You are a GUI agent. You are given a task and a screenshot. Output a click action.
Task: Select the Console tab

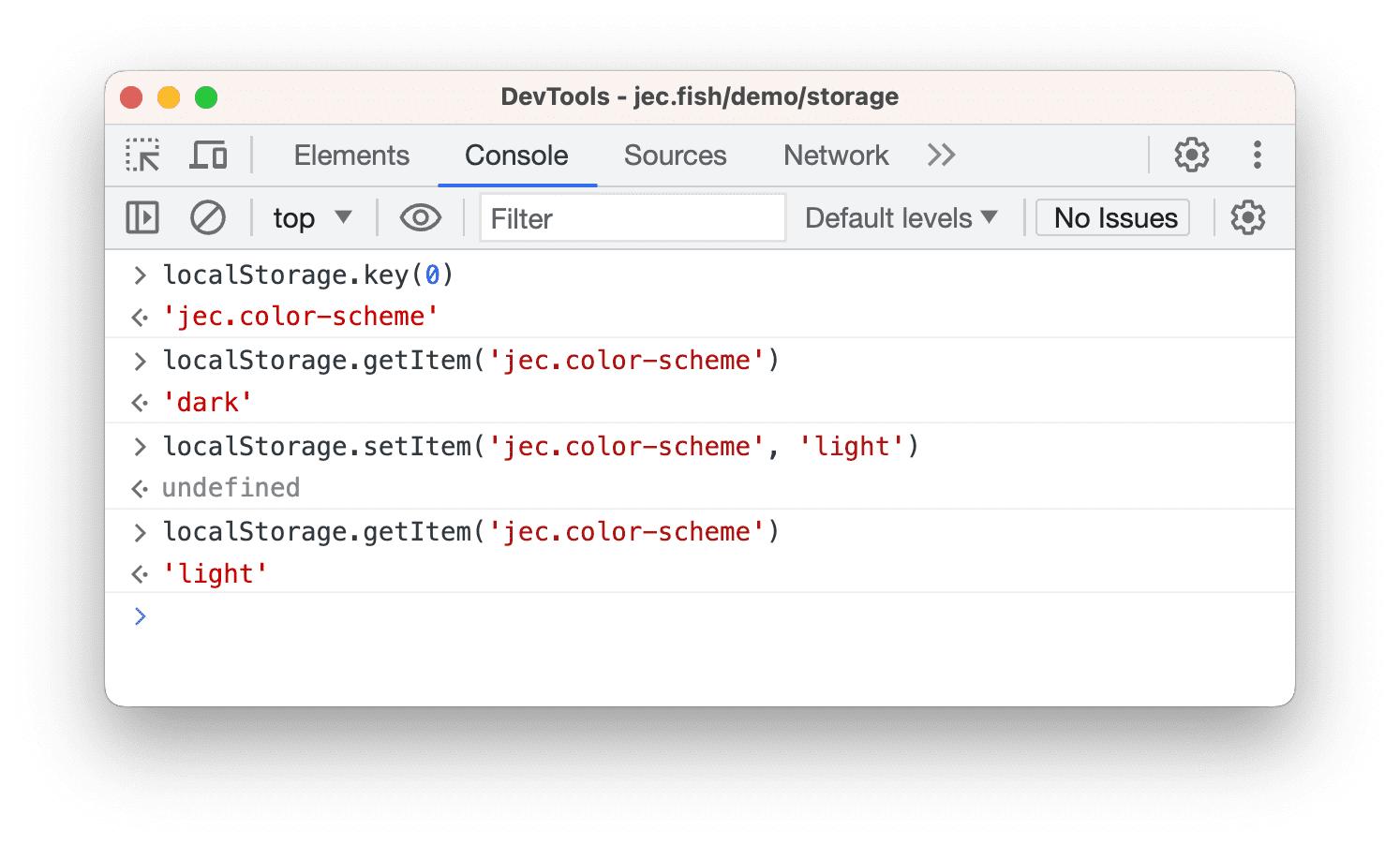pyautogui.click(x=516, y=155)
